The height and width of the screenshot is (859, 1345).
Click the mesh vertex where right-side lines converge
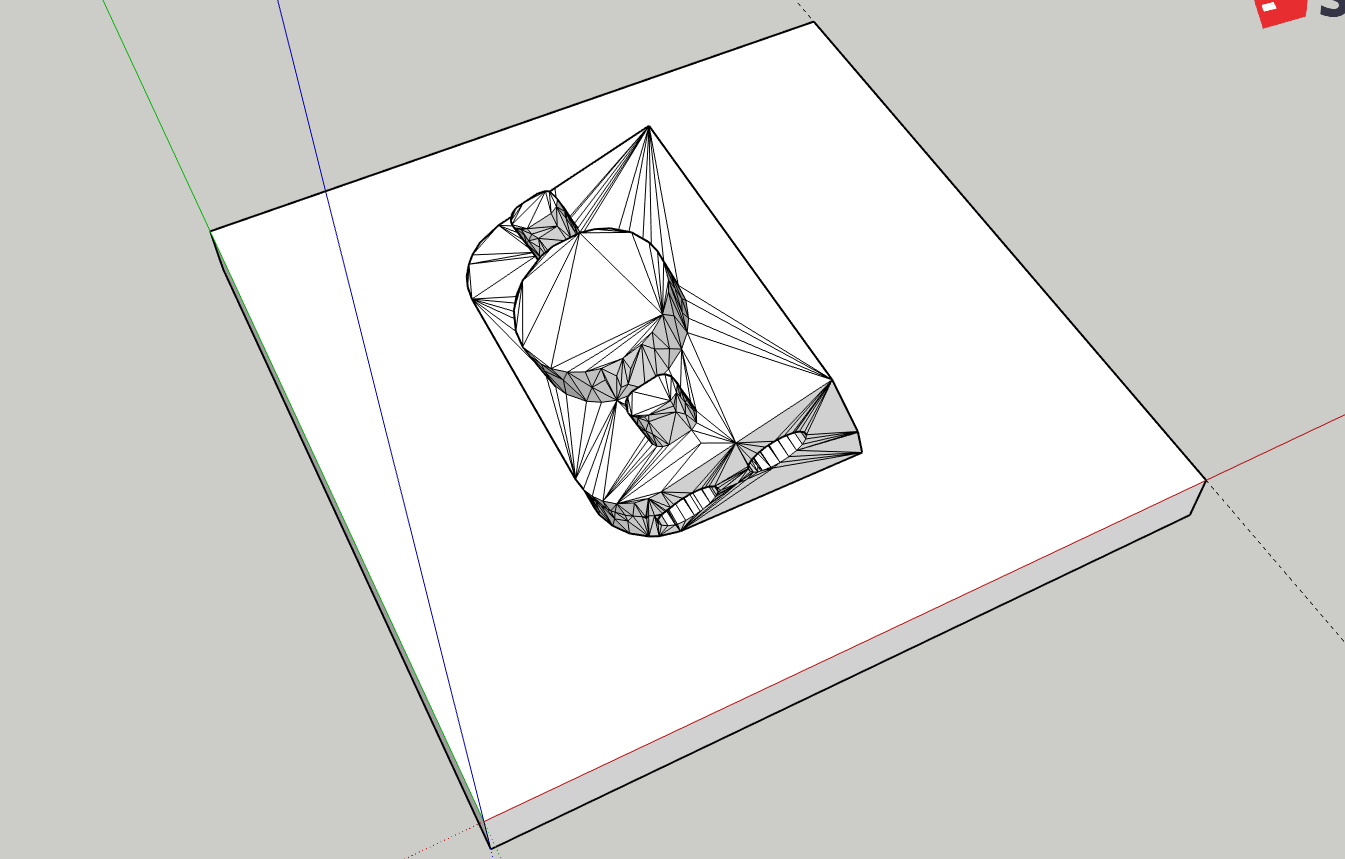coord(831,379)
